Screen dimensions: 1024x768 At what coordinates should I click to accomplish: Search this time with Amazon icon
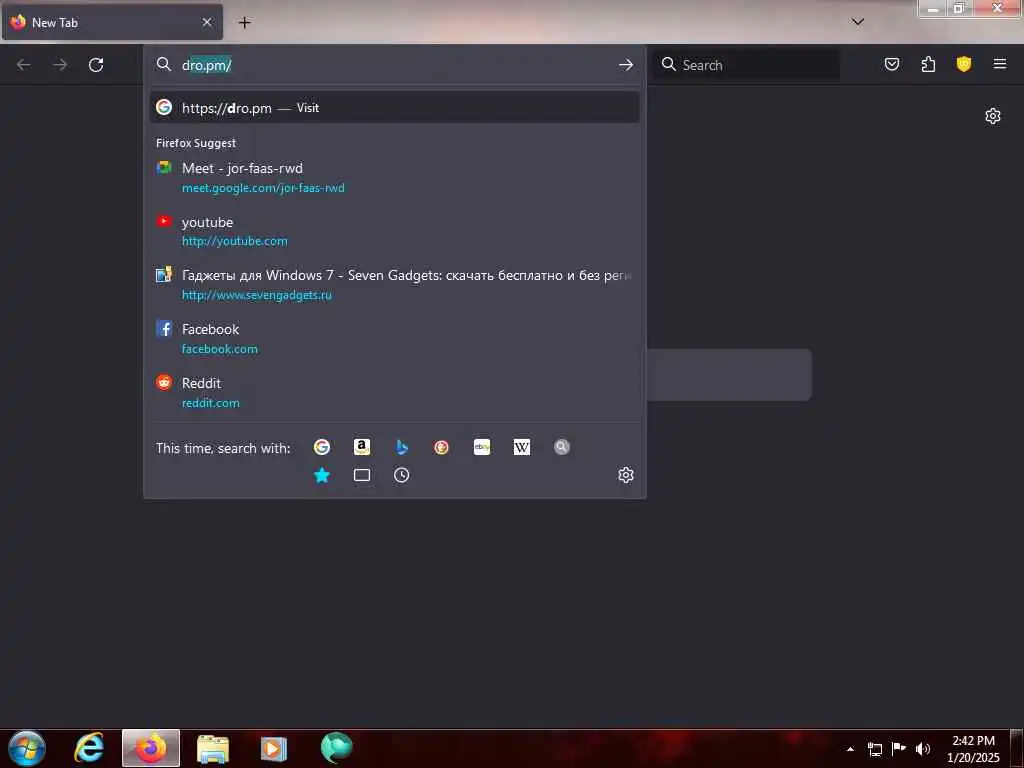click(362, 447)
